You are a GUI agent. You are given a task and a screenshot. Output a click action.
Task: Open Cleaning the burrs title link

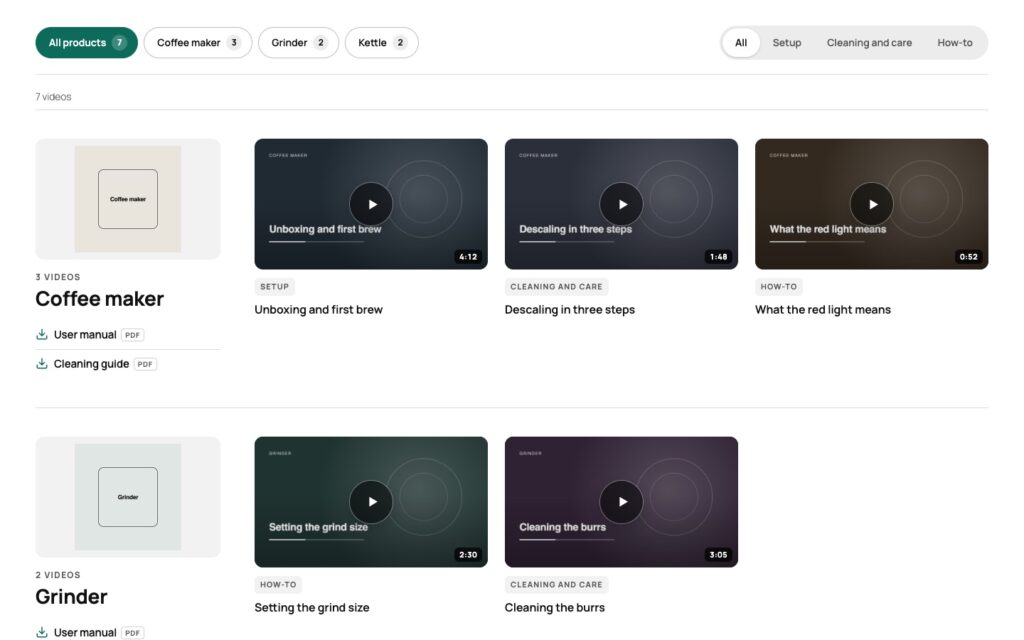point(554,607)
